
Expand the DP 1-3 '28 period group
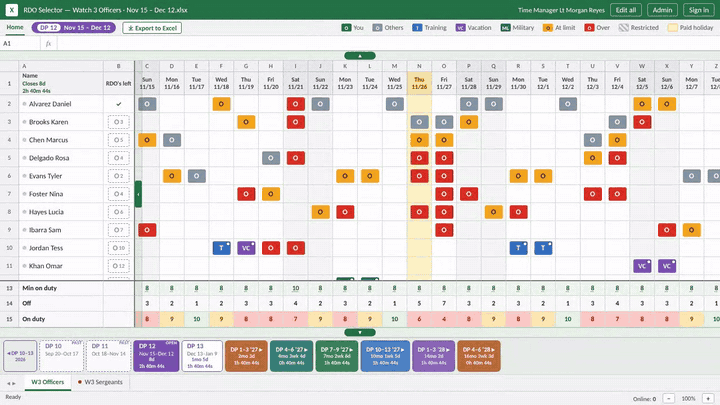point(433,356)
